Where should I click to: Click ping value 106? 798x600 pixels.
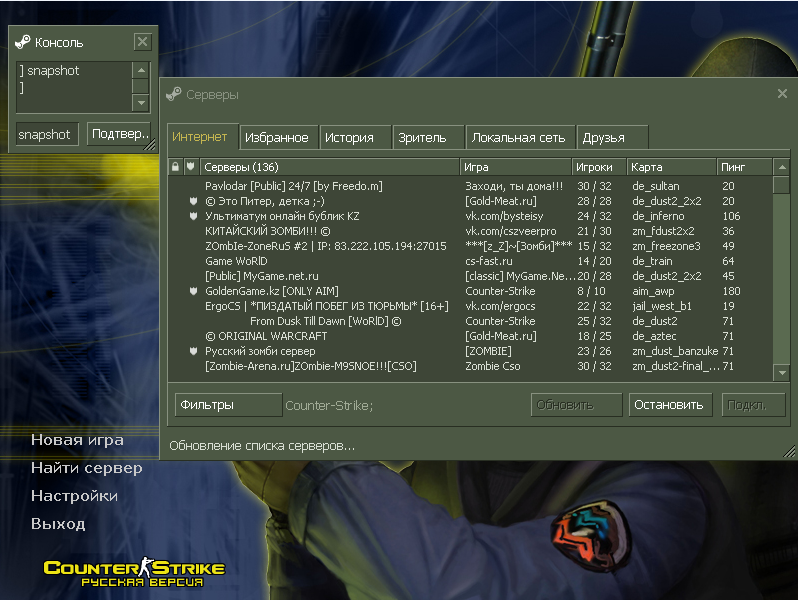731,216
